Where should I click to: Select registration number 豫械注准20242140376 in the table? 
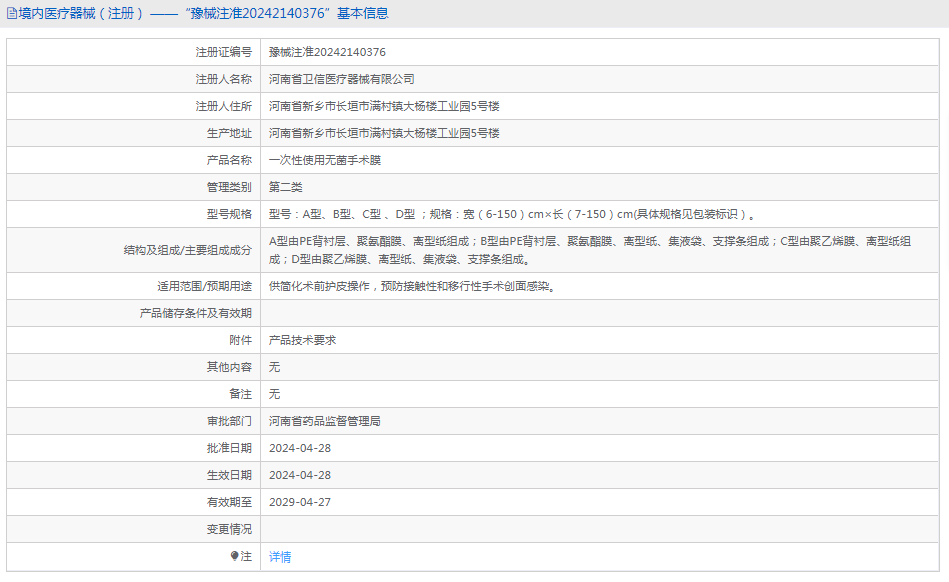click(x=327, y=52)
